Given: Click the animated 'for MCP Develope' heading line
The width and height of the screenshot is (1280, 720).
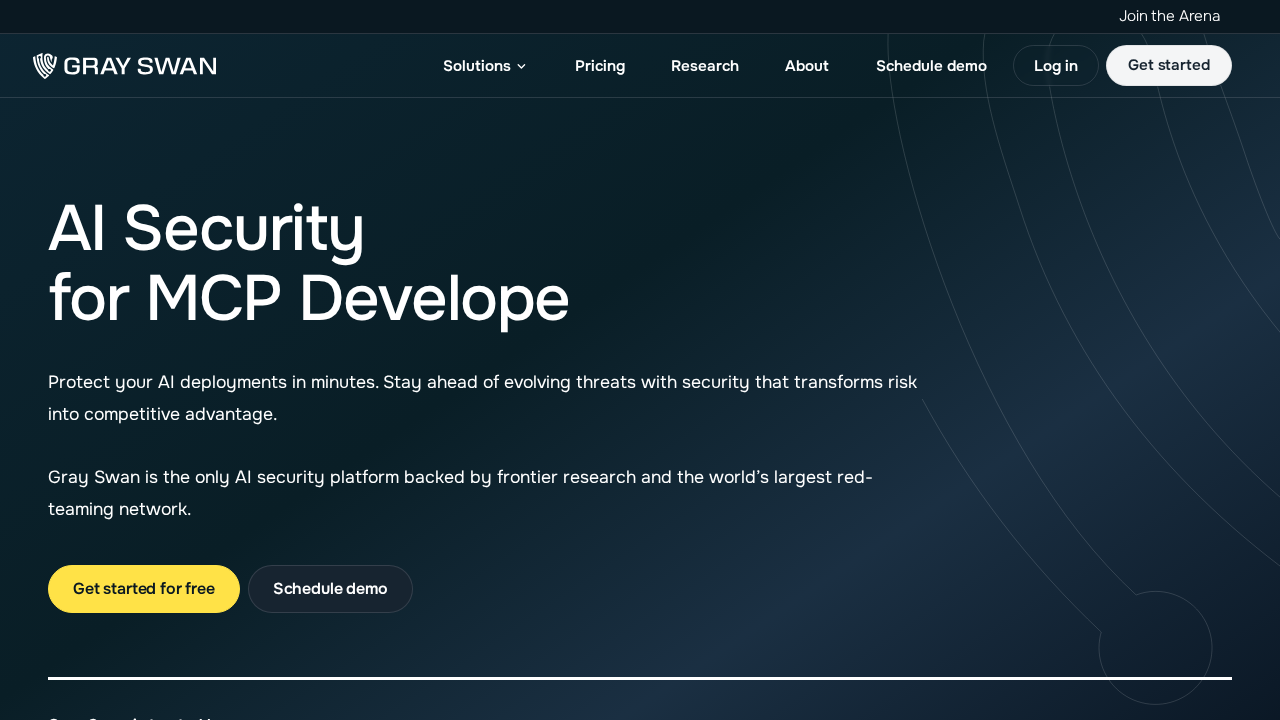Looking at the screenshot, I should (308, 299).
